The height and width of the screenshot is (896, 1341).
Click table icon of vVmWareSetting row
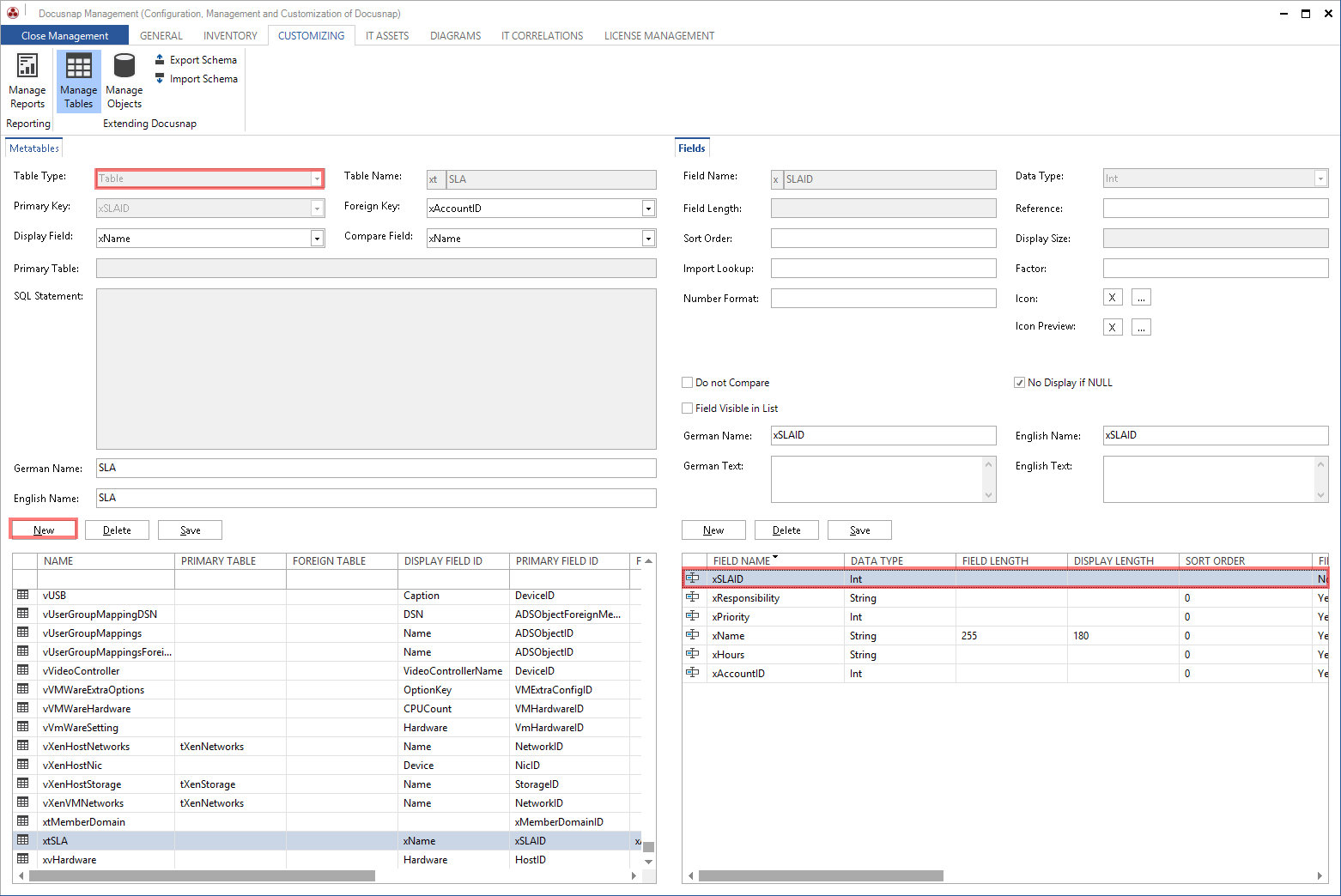pyautogui.click(x=23, y=727)
